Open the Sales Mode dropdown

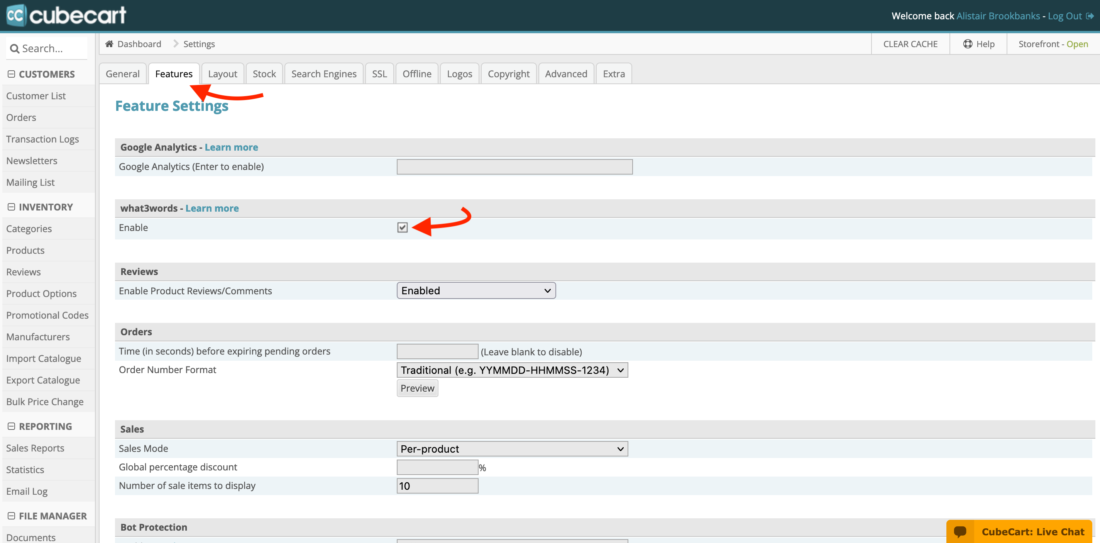[x=512, y=449]
